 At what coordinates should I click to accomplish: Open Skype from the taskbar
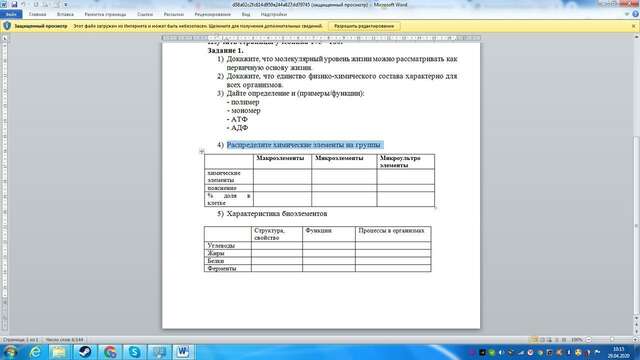point(134,351)
